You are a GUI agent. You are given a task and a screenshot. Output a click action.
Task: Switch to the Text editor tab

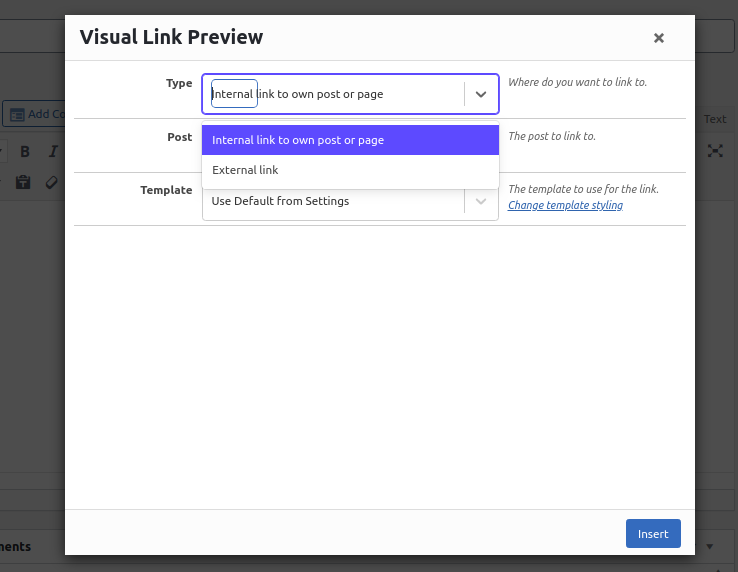click(x=715, y=119)
